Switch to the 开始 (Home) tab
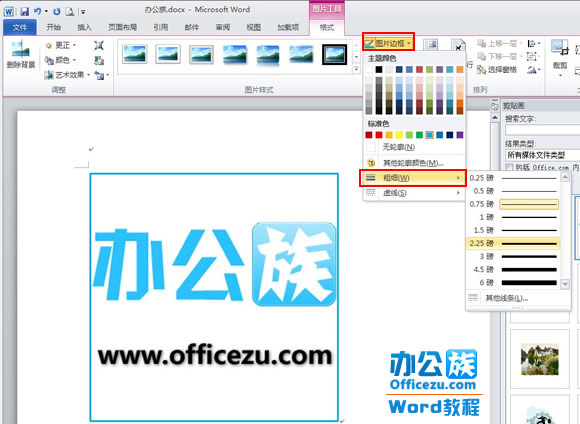Screen dimensions: 580x424 [54, 27]
